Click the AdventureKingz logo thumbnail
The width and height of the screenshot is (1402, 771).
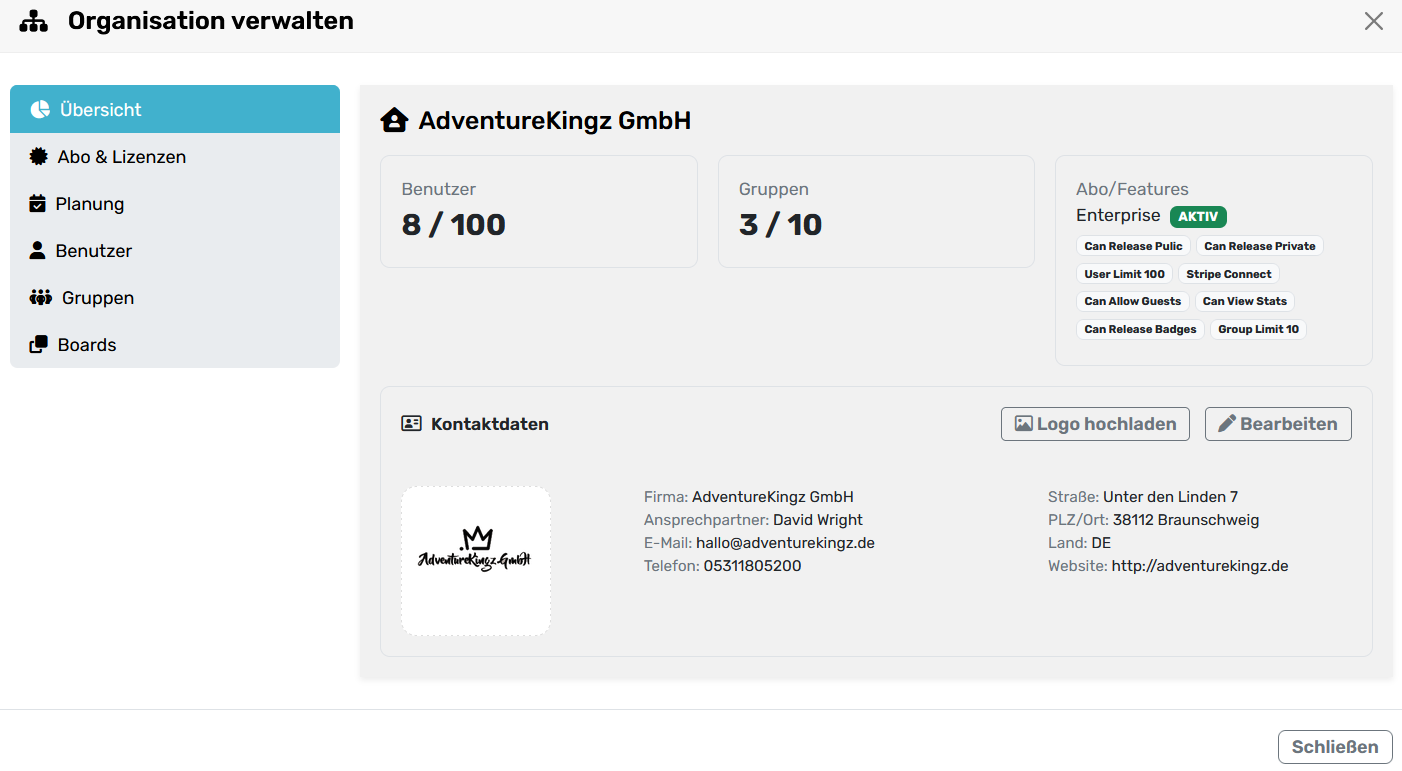(476, 561)
